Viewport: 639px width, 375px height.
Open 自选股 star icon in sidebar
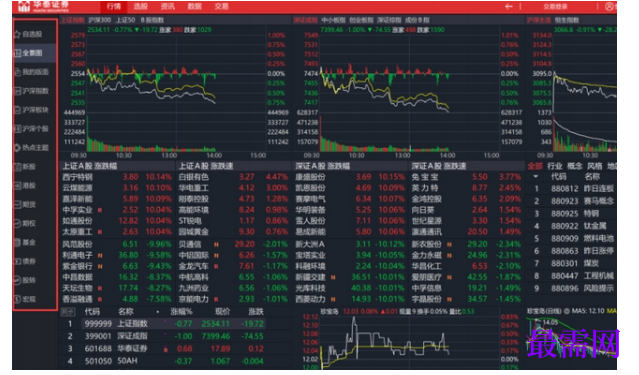pos(18,34)
